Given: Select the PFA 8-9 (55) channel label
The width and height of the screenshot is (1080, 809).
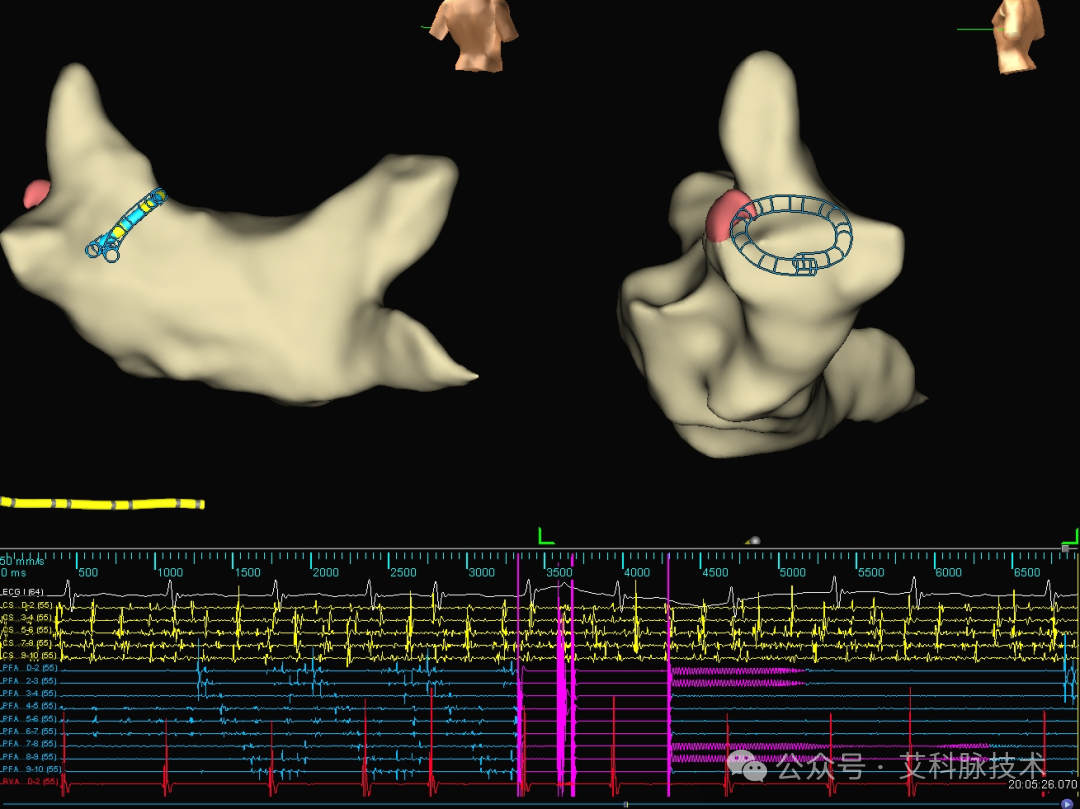Looking at the screenshot, I should click(30, 757).
